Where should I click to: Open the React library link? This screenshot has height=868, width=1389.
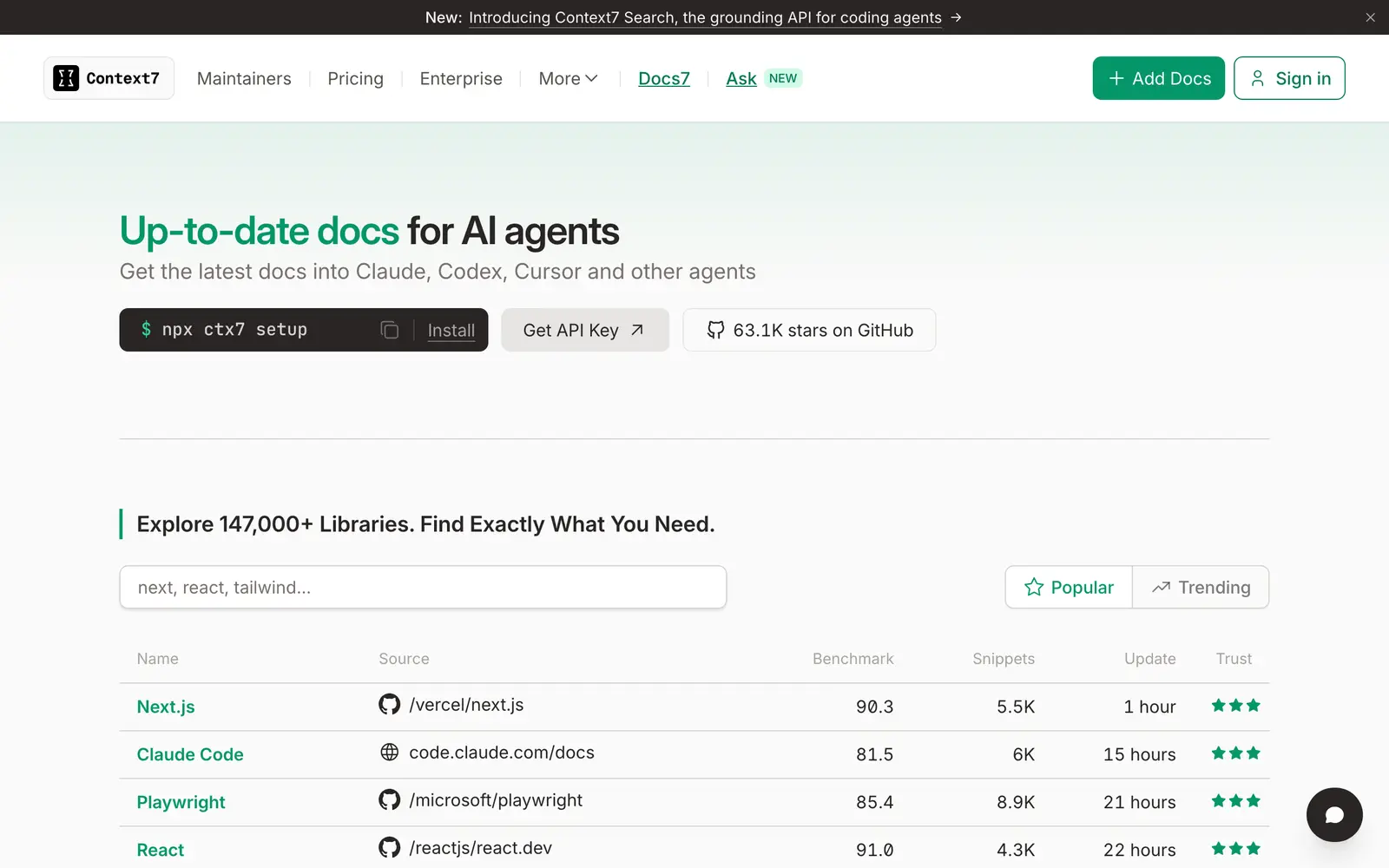click(x=161, y=850)
